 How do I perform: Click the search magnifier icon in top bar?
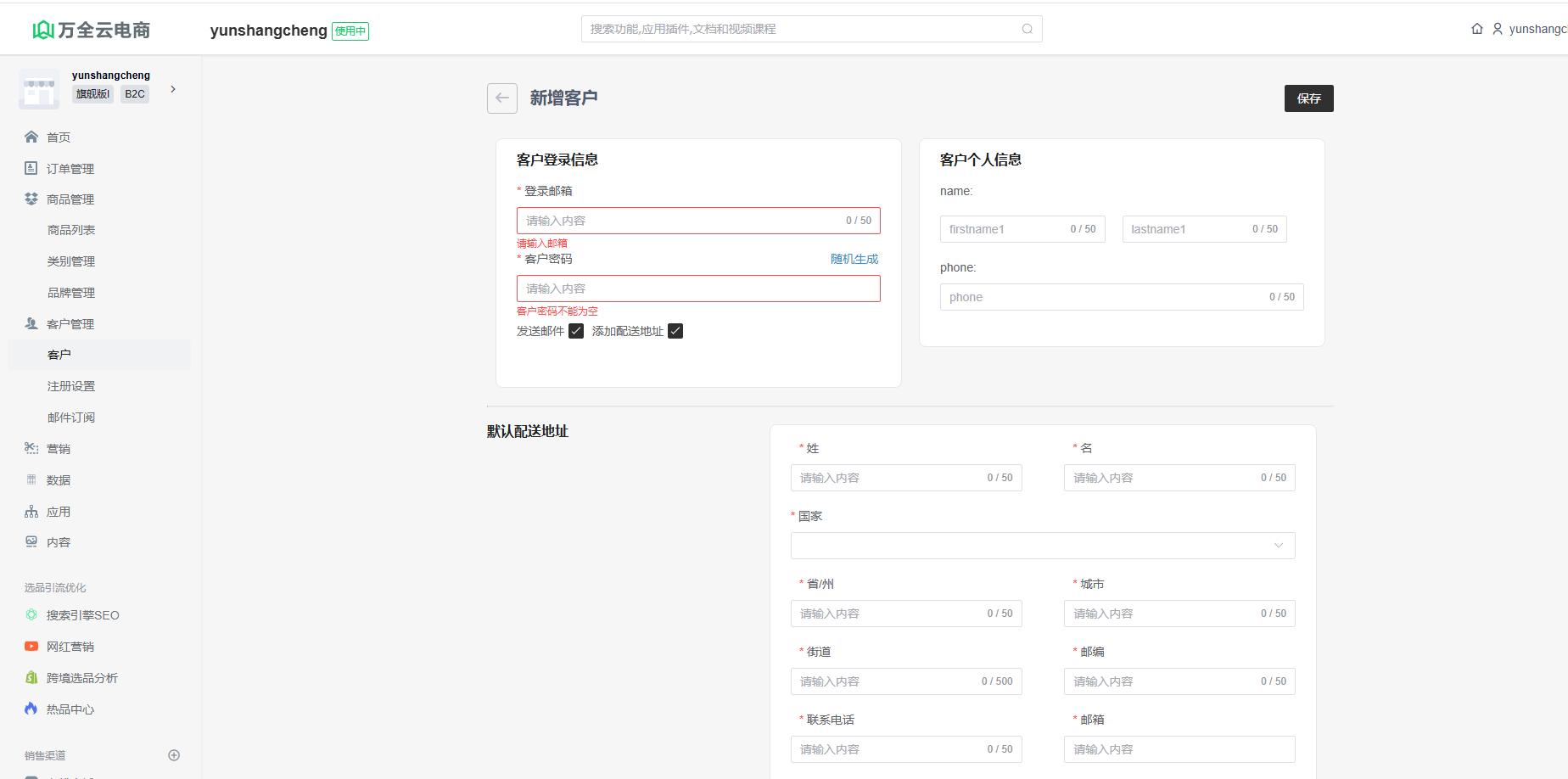1027,29
